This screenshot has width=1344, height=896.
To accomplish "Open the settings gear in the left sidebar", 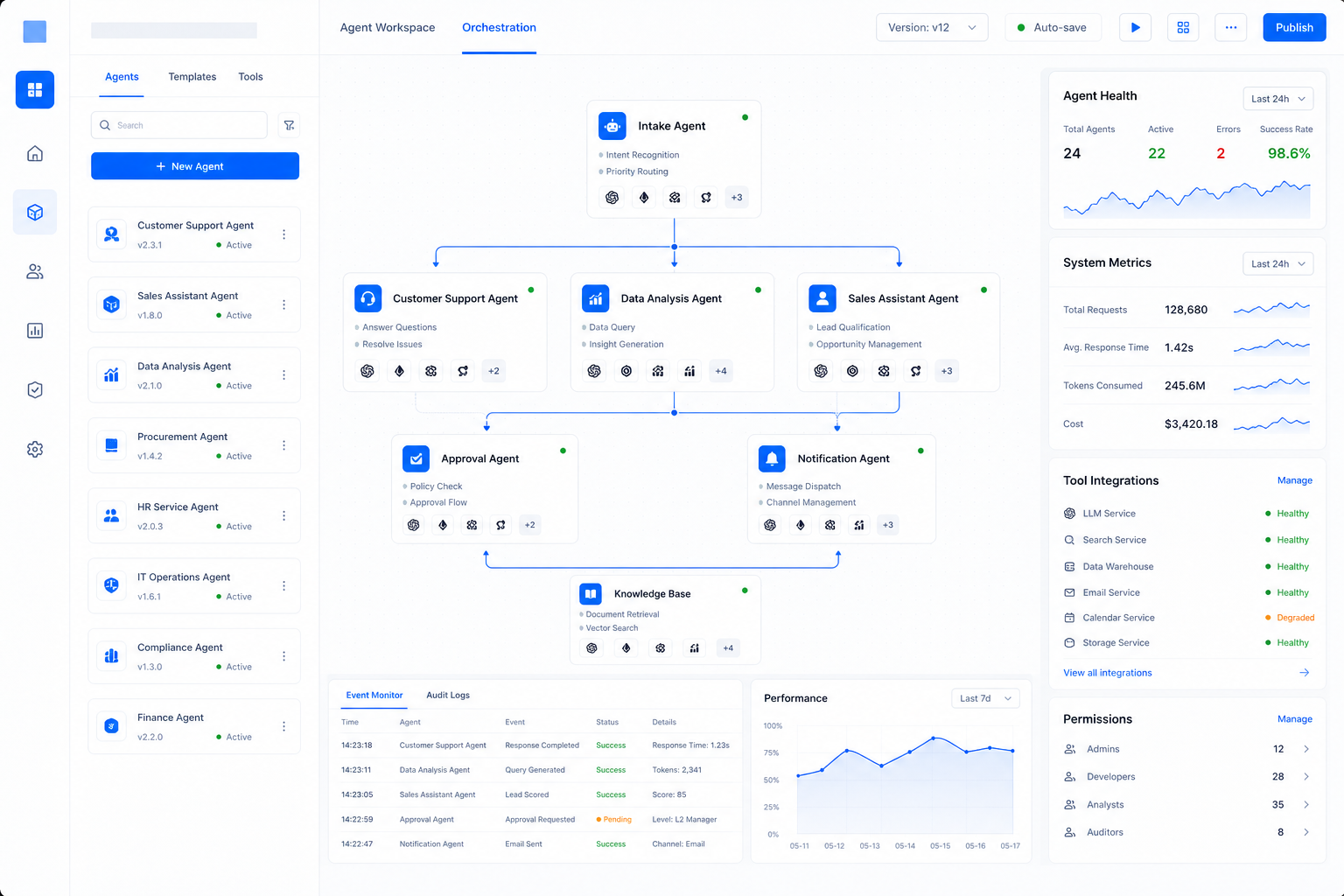I will click(35, 449).
